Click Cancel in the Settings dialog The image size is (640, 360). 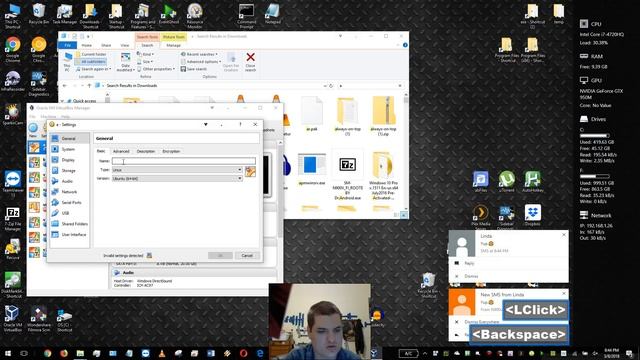[x=247, y=256]
